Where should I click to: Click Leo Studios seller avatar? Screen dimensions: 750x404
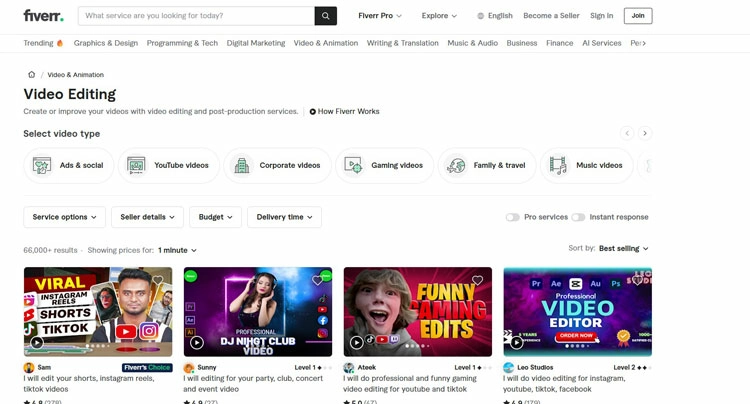pos(508,368)
